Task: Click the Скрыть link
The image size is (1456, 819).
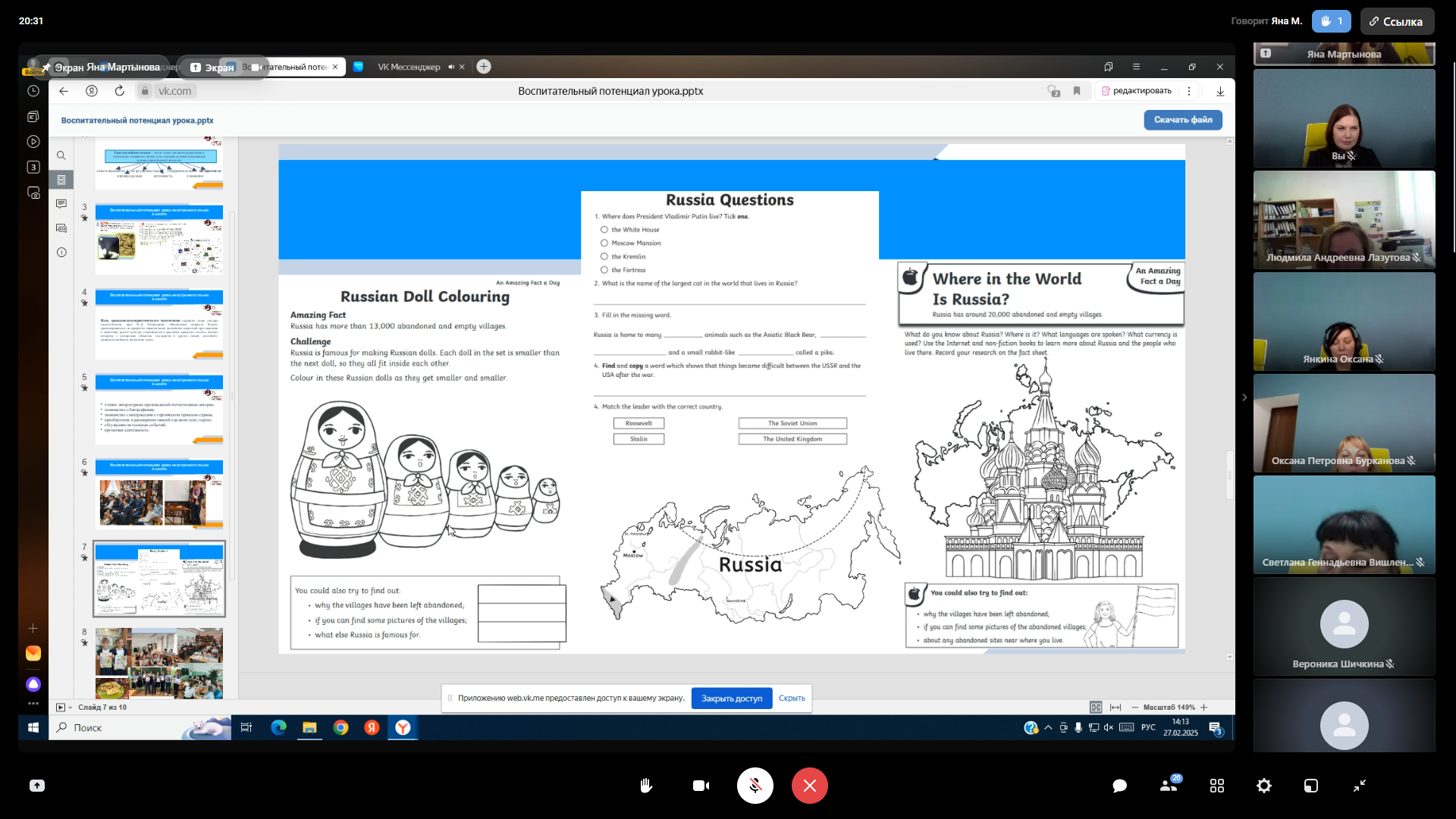Action: pyautogui.click(x=792, y=698)
